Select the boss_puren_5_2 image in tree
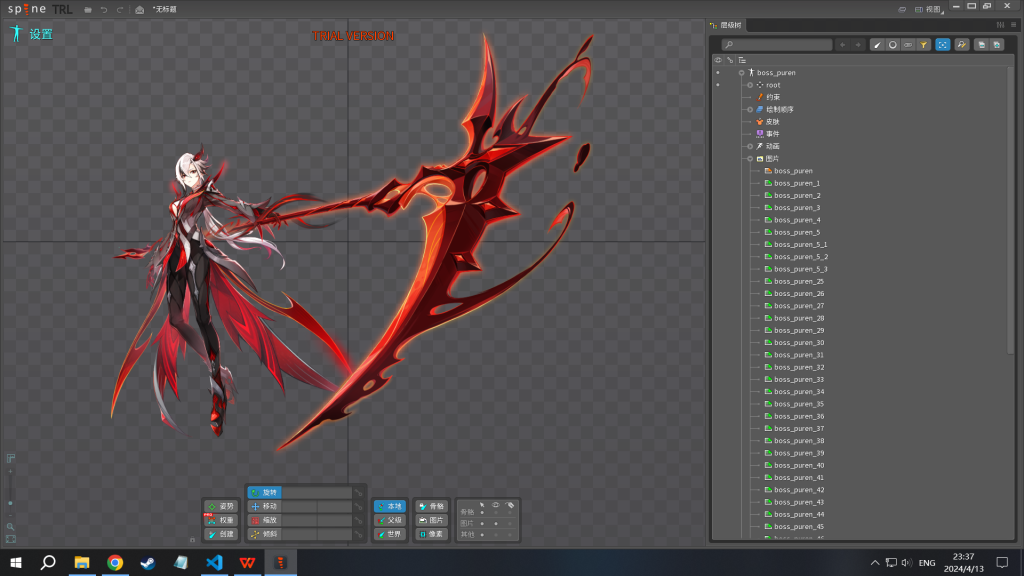The image size is (1024, 576). point(801,257)
